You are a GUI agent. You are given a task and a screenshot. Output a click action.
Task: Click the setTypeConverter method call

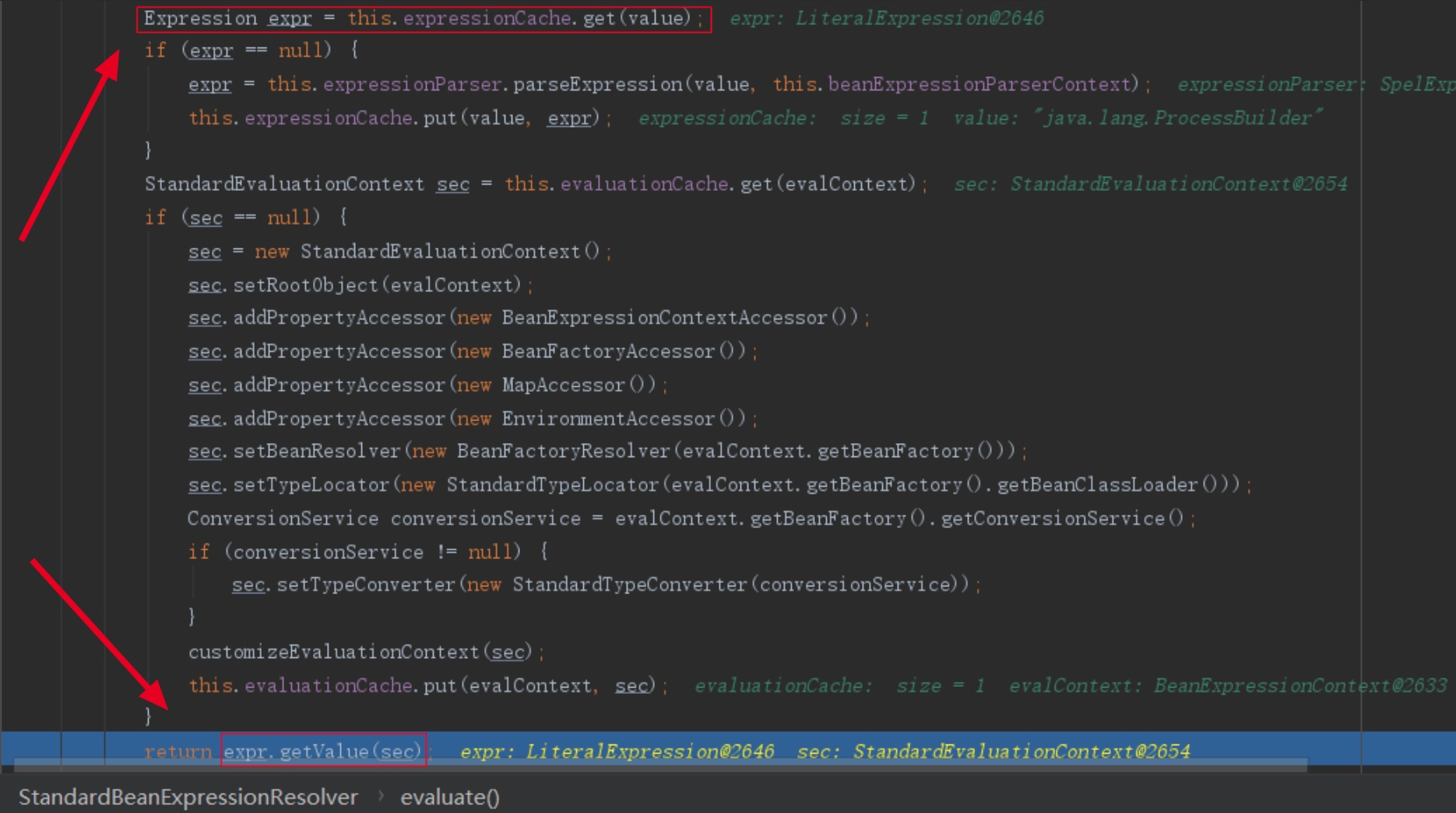point(365,584)
